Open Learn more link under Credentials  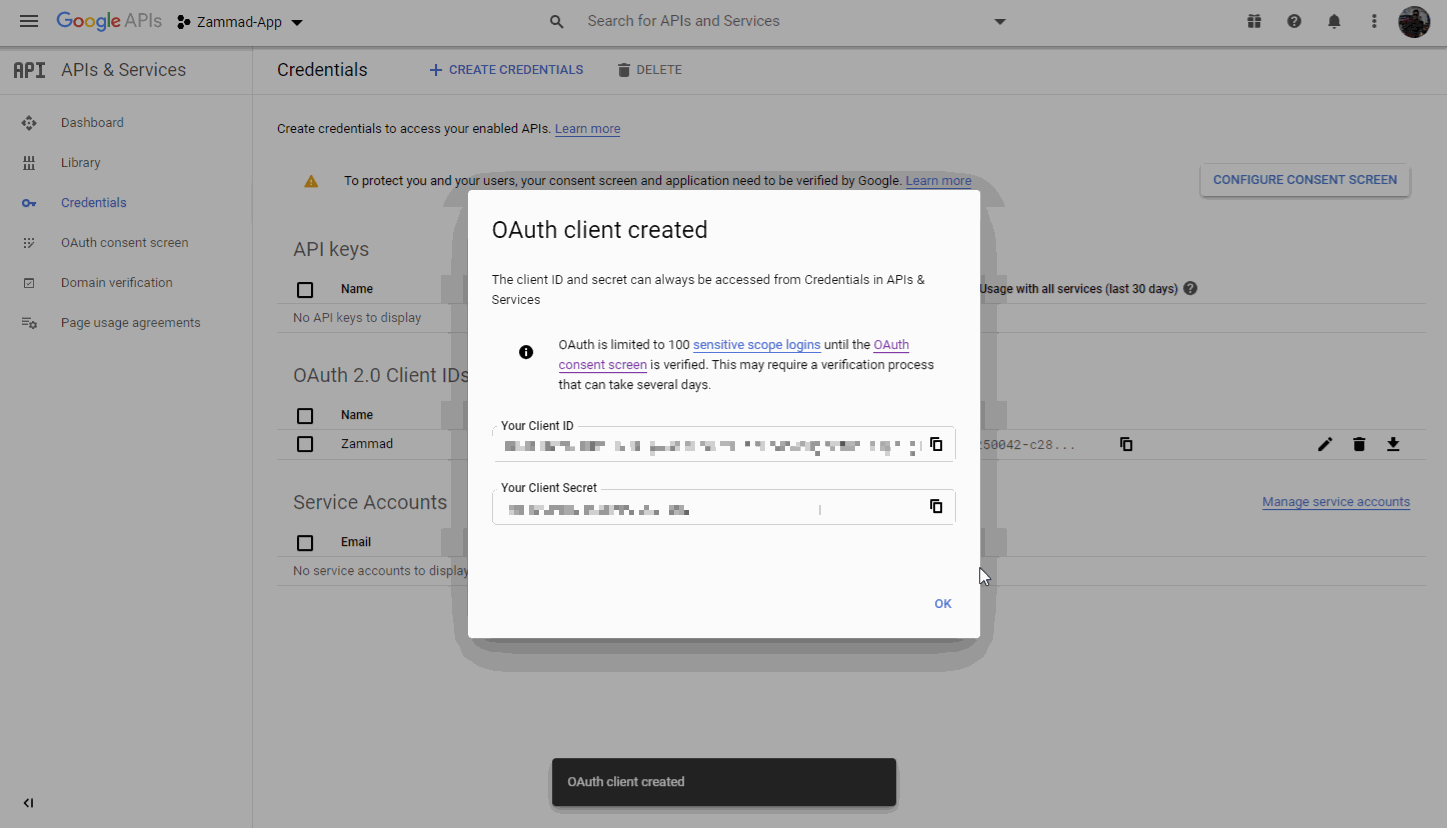coord(587,129)
